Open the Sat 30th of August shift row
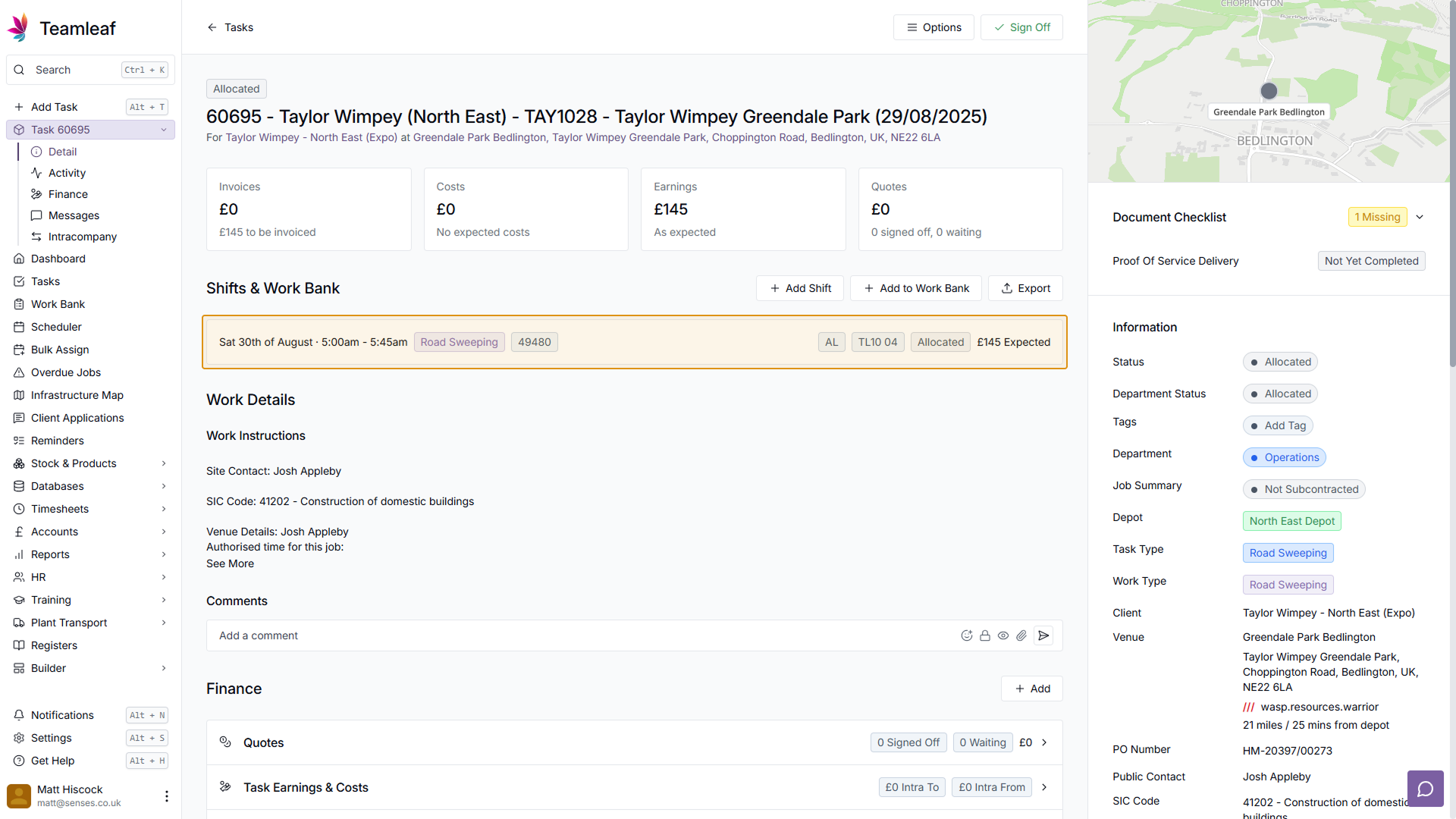Viewport: 1456px width, 819px height. point(635,342)
